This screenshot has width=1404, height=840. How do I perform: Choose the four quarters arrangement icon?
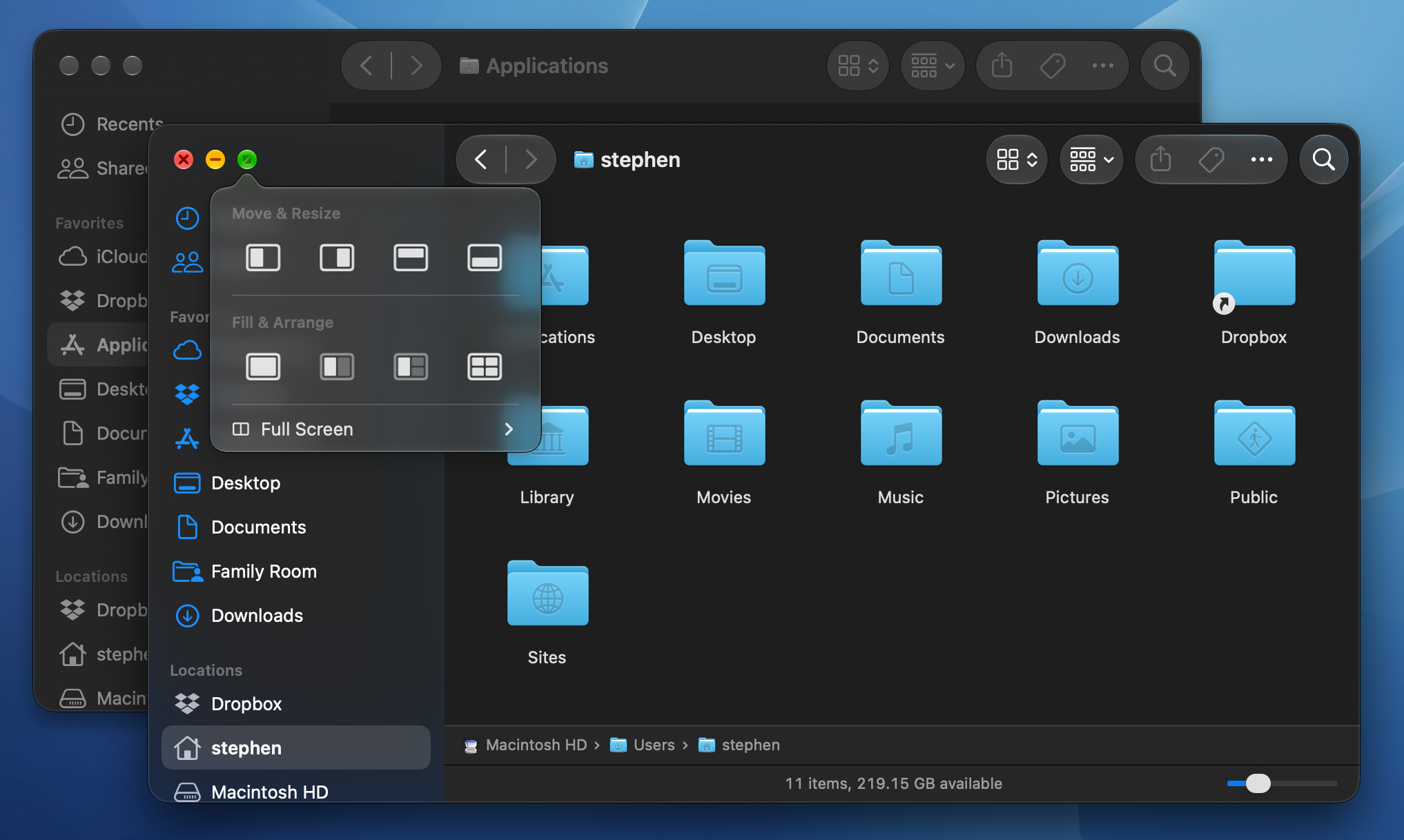point(485,367)
